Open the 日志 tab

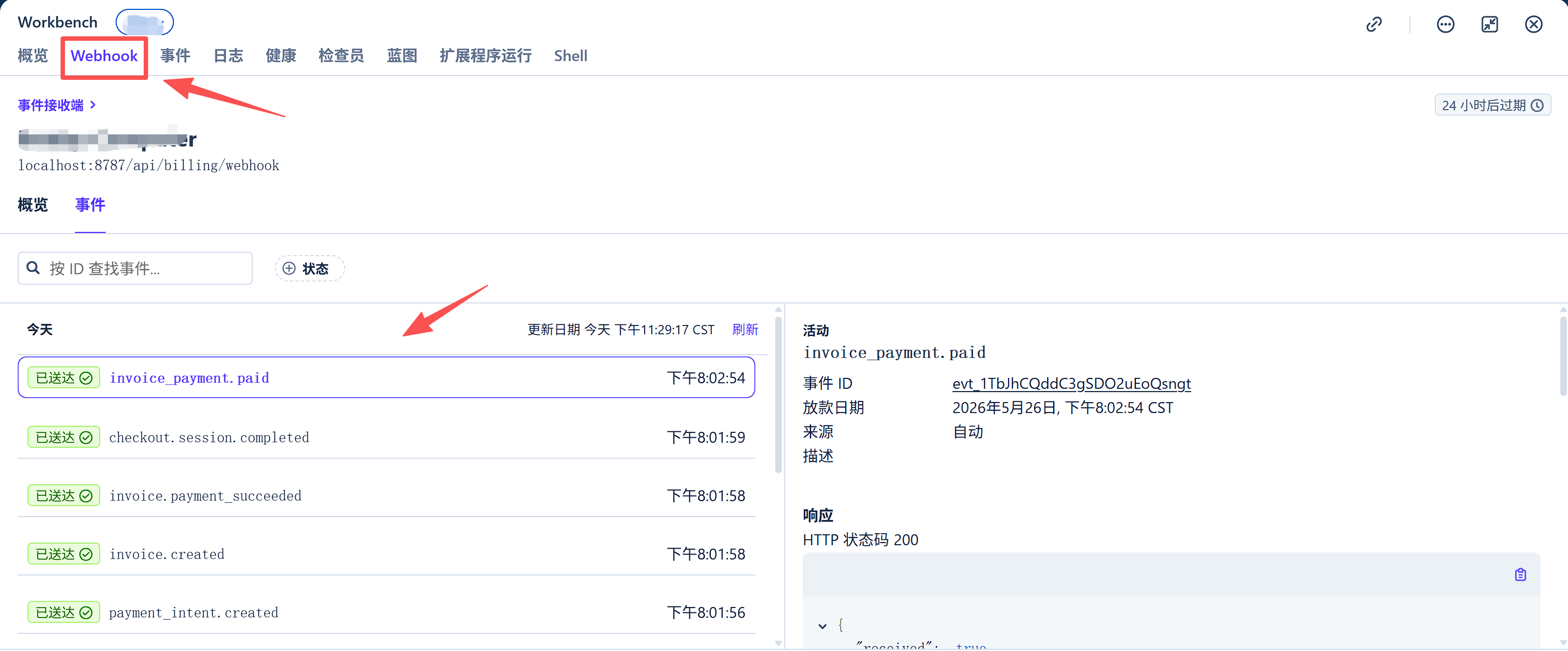[x=228, y=56]
